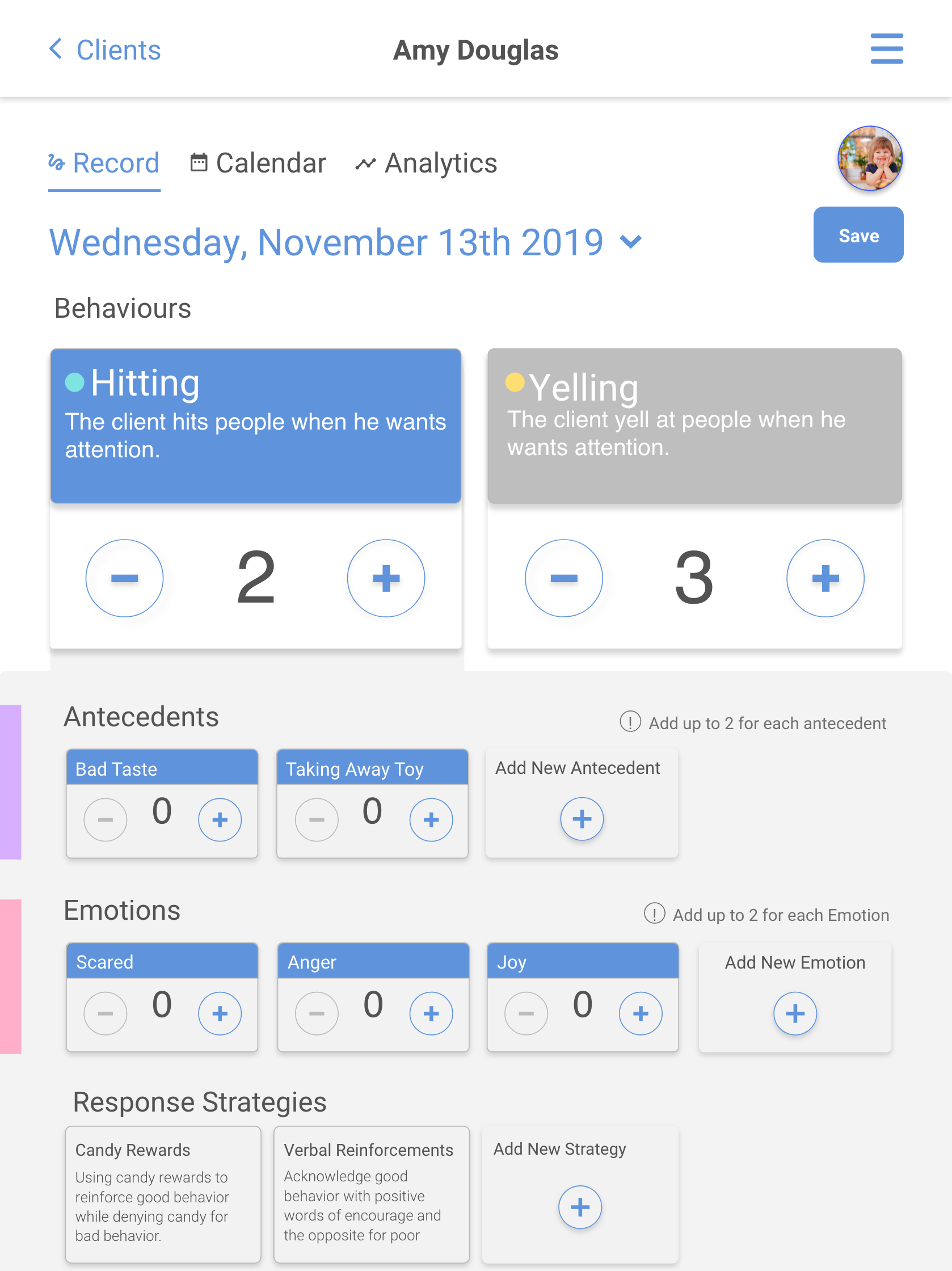Add a new antecedent with plus icon
Screen dimensions: 952x1271
[x=582, y=819]
